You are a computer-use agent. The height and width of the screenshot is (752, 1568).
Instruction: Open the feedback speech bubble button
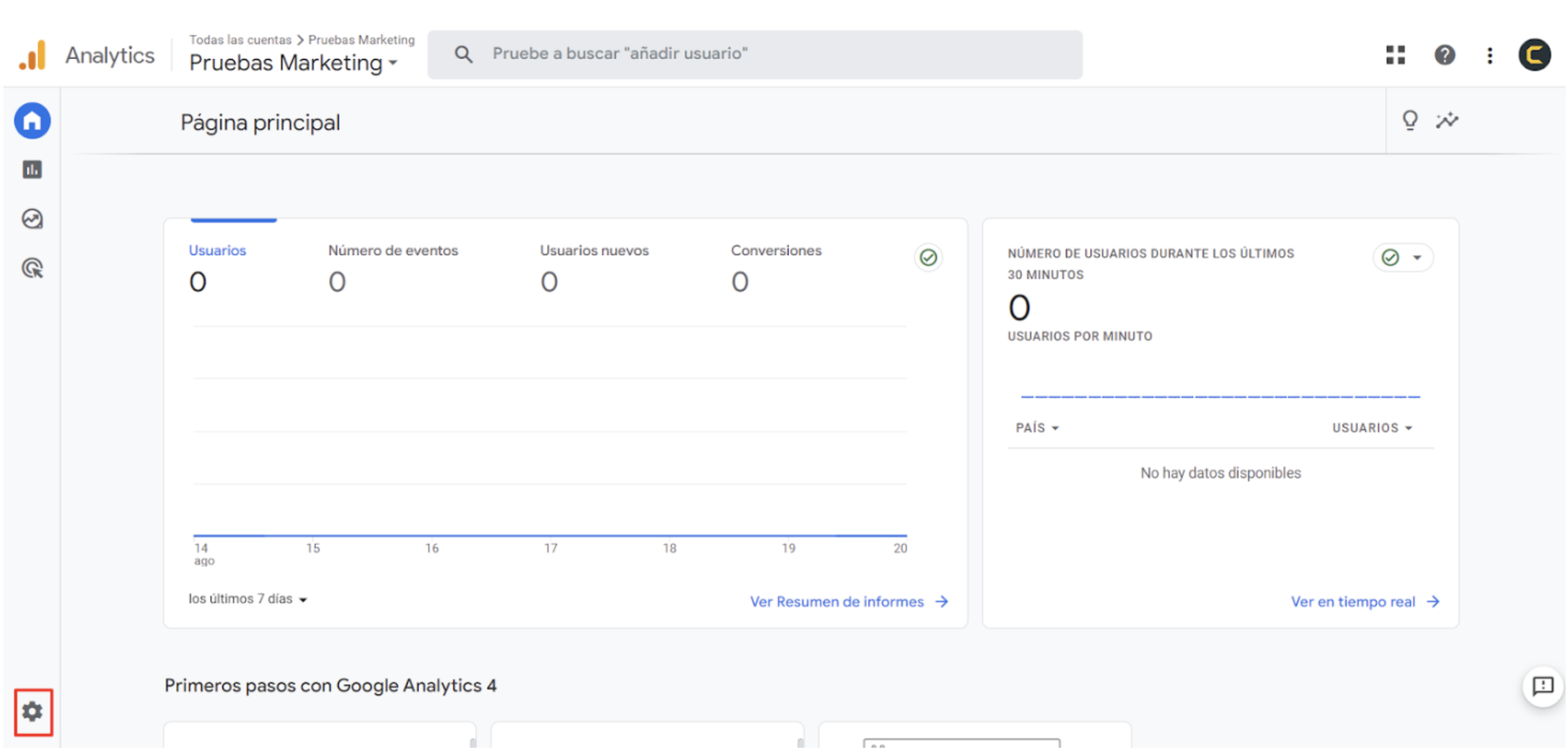tap(1542, 686)
